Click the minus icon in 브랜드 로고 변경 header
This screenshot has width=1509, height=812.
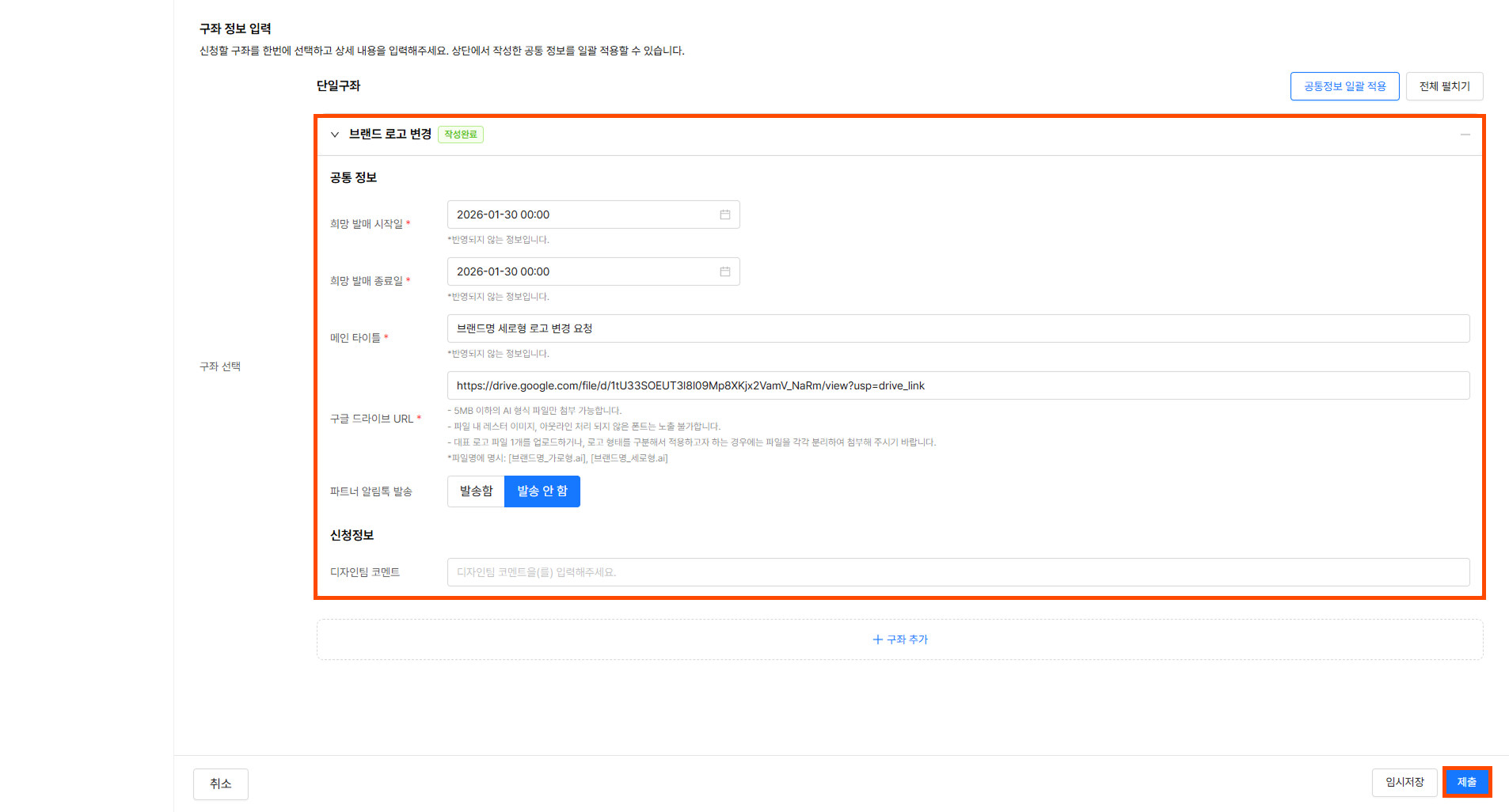click(1465, 135)
